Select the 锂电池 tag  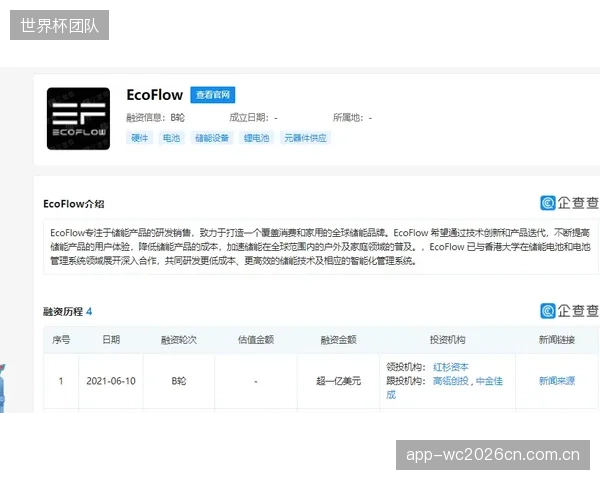(256, 138)
